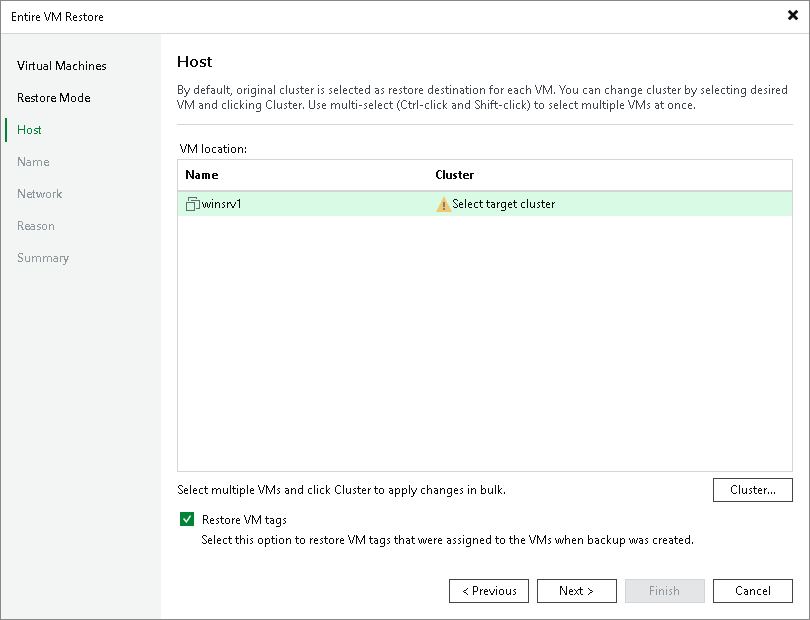Go back with the Previous button
Viewport: 810px width, 620px height.
pyautogui.click(x=489, y=591)
